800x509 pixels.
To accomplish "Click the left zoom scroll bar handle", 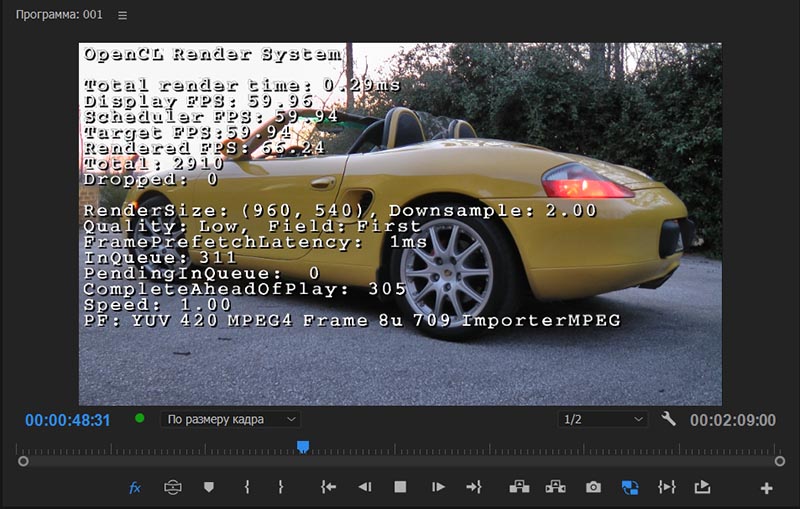I will click(x=23, y=461).
